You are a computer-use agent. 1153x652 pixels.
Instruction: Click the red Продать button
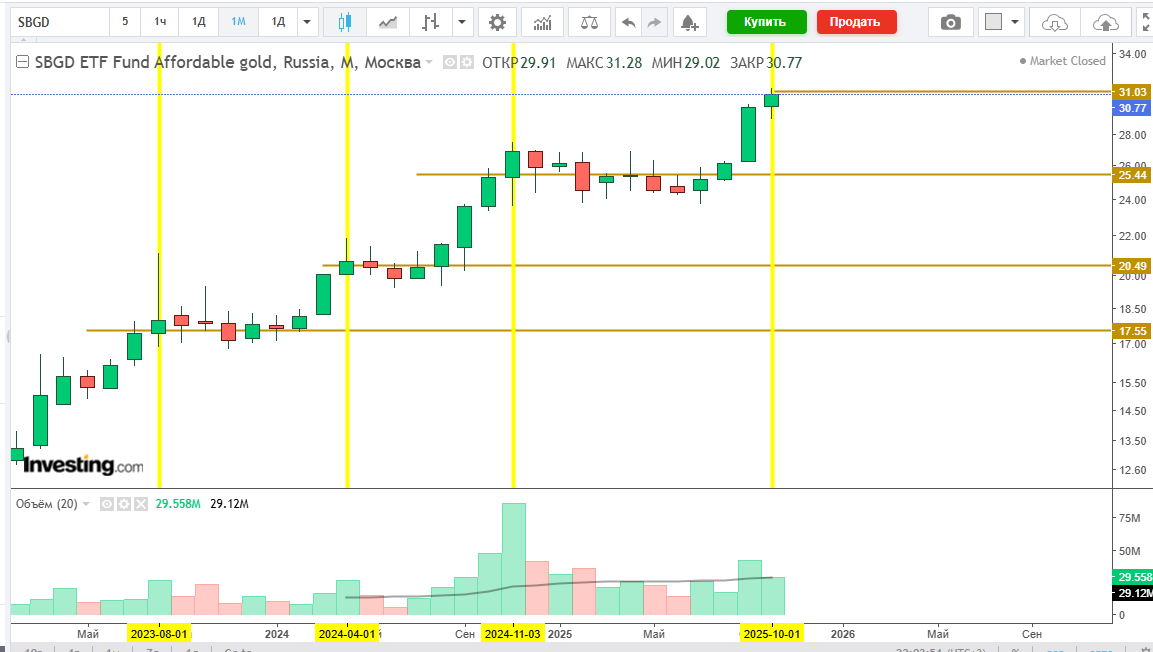pyautogui.click(x=856, y=22)
